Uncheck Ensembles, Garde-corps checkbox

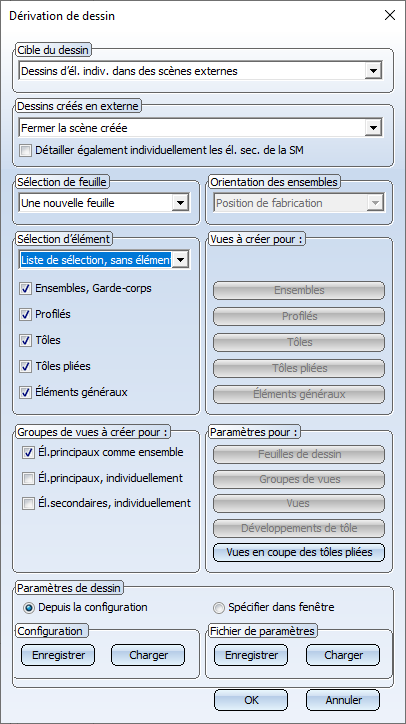25,289
